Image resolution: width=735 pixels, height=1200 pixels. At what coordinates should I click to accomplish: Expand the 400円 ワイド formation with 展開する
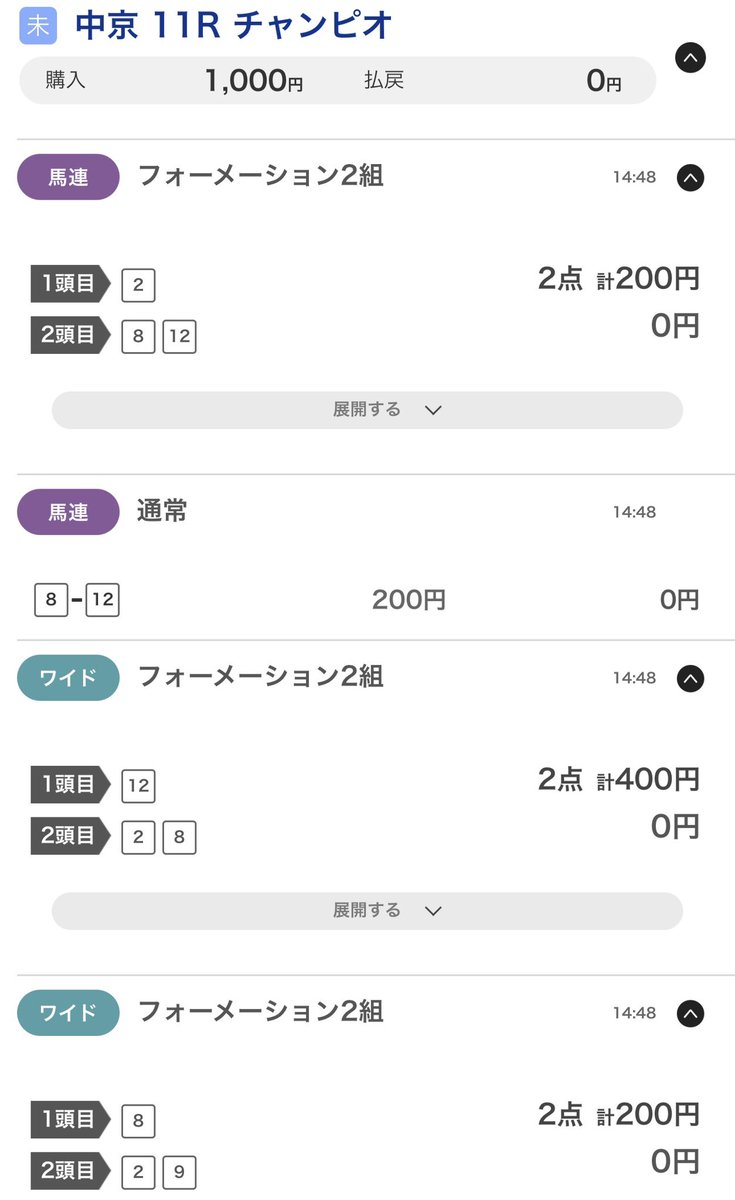[367, 911]
